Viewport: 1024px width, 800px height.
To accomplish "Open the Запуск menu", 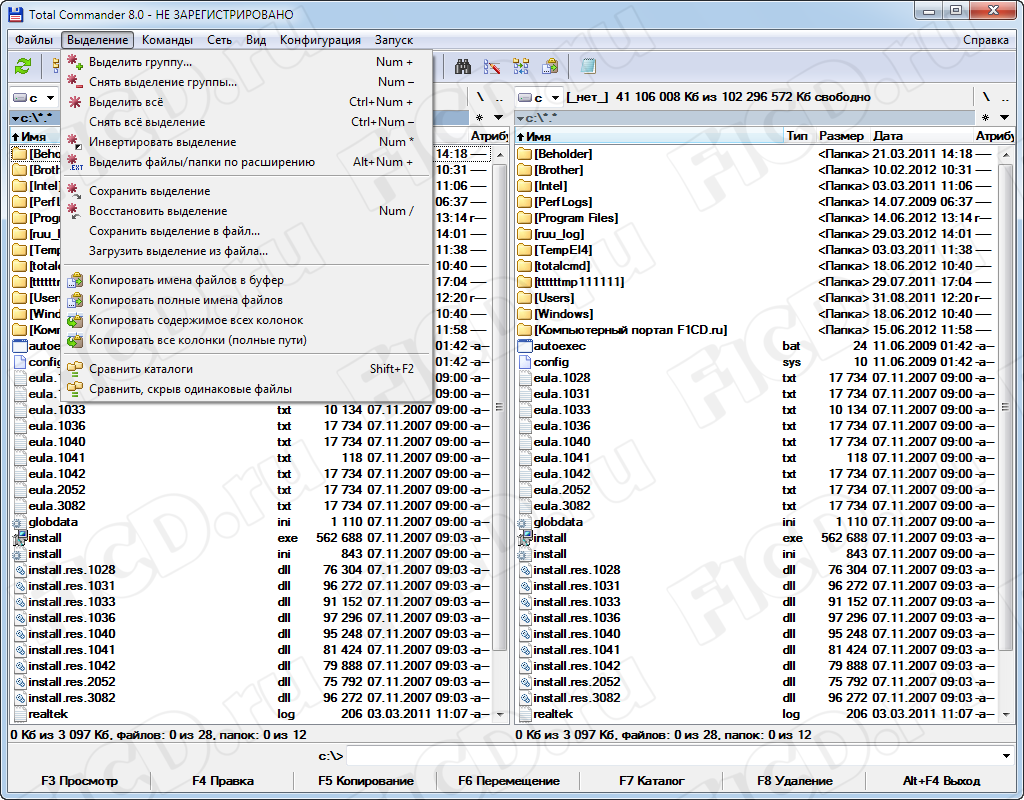I will point(394,40).
